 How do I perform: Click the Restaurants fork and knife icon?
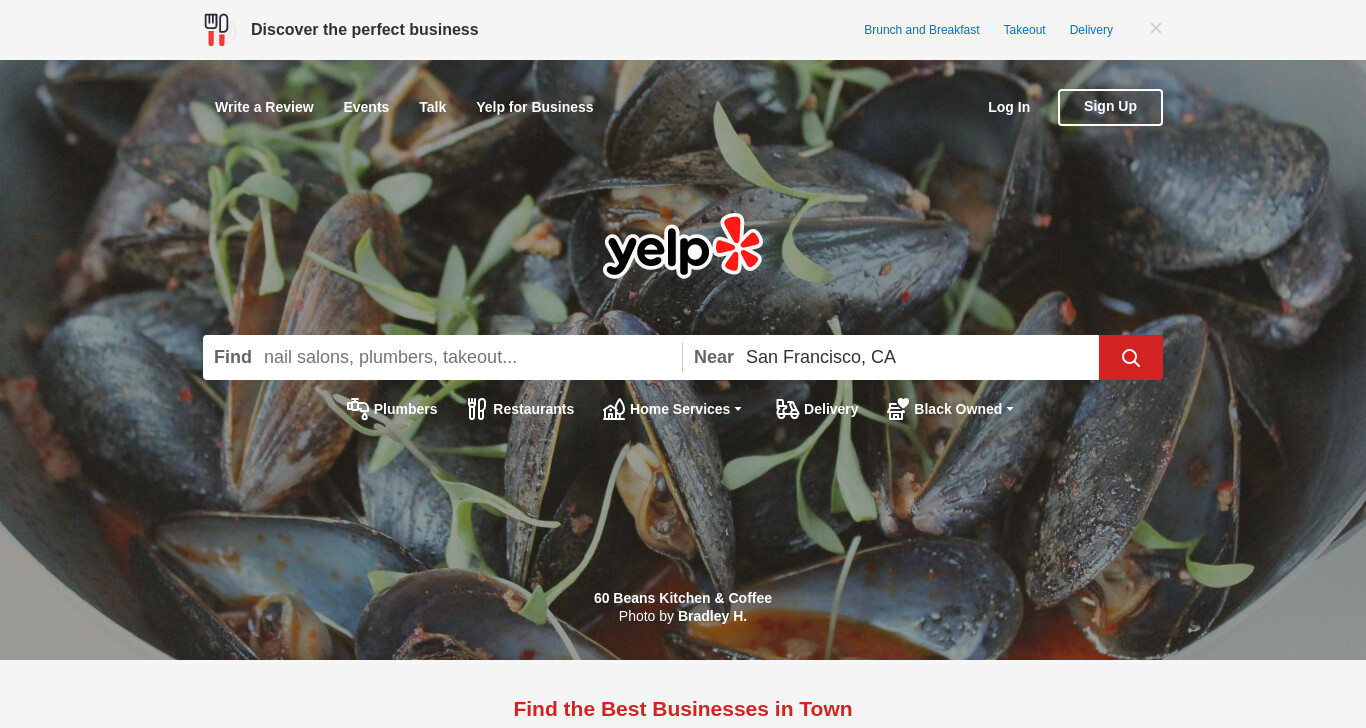point(477,409)
